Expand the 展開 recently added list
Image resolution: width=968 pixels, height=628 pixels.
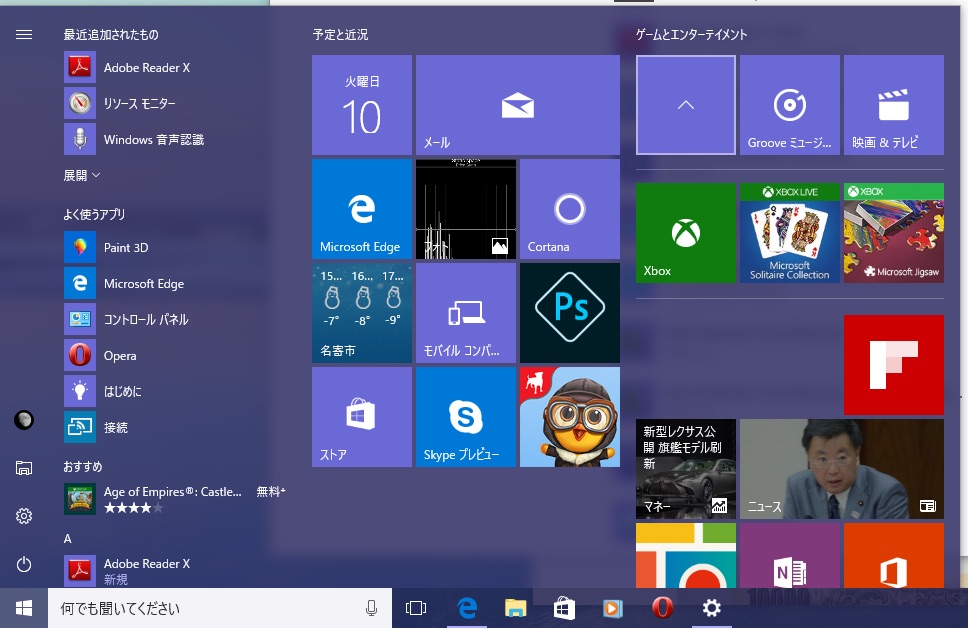81,175
